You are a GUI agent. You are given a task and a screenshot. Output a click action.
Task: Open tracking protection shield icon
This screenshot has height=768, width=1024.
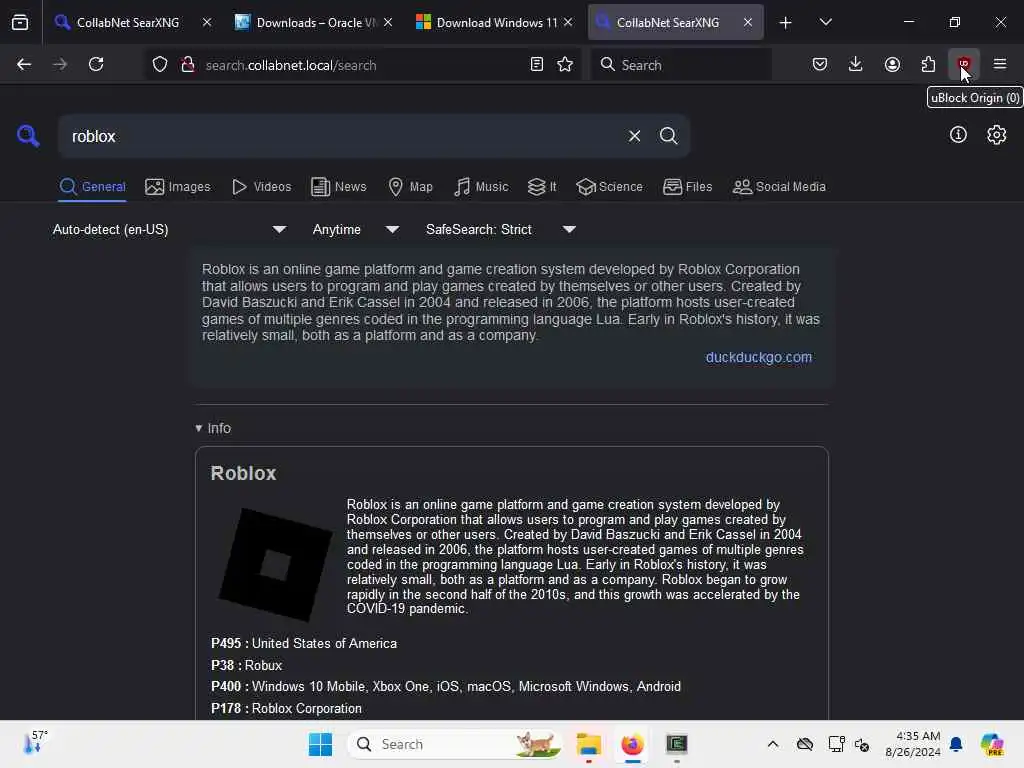click(x=160, y=65)
